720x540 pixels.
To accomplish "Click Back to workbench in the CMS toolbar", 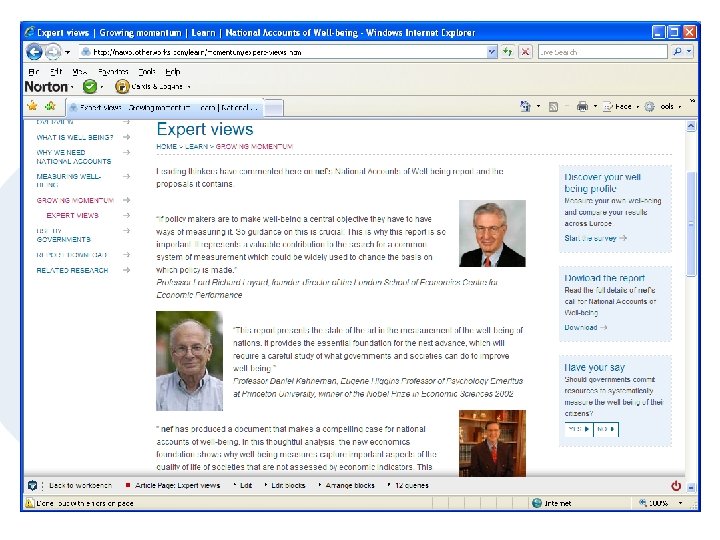I will 80,485.
